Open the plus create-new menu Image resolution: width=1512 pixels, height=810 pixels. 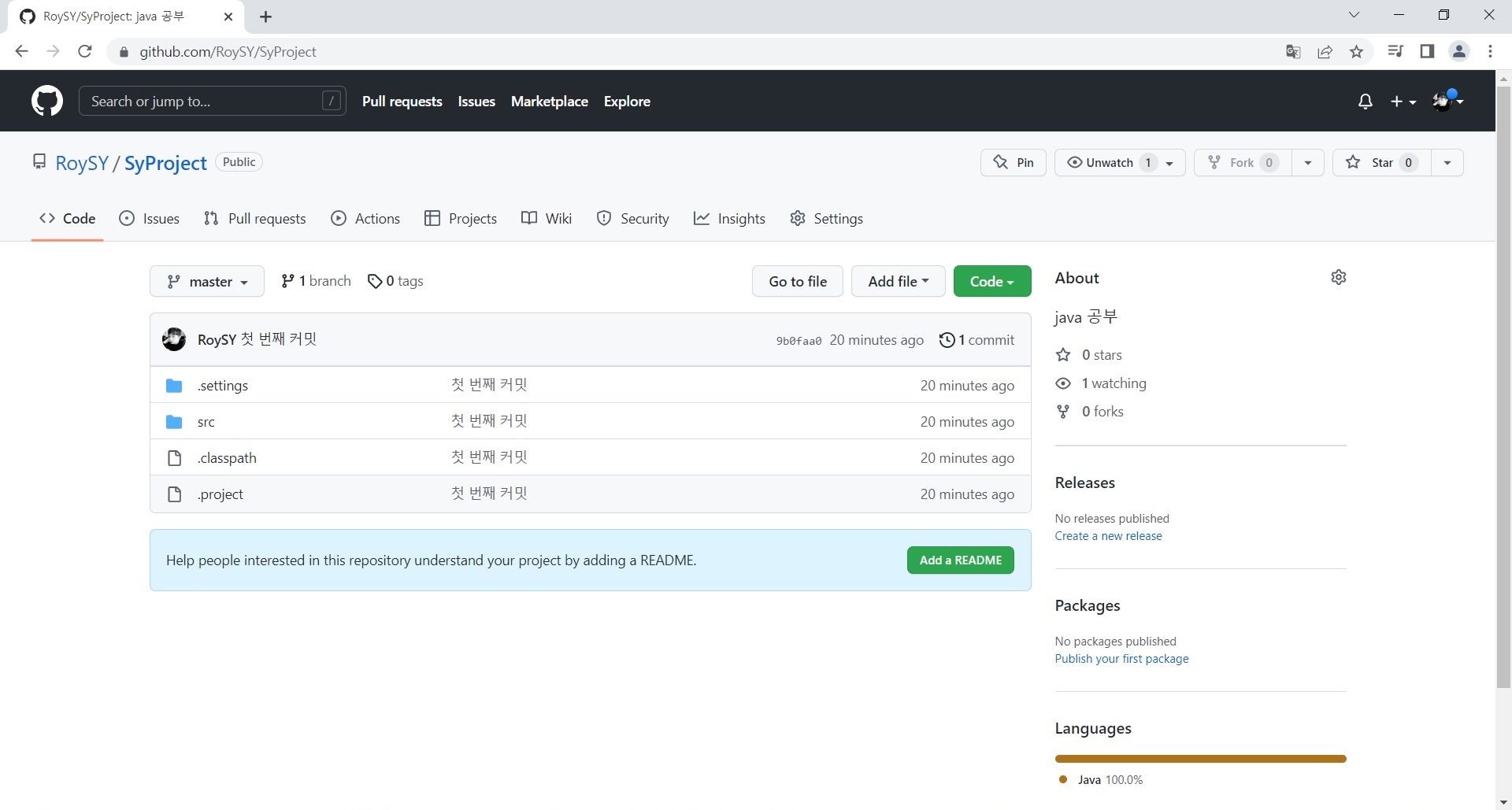pyautogui.click(x=1403, y=102)
